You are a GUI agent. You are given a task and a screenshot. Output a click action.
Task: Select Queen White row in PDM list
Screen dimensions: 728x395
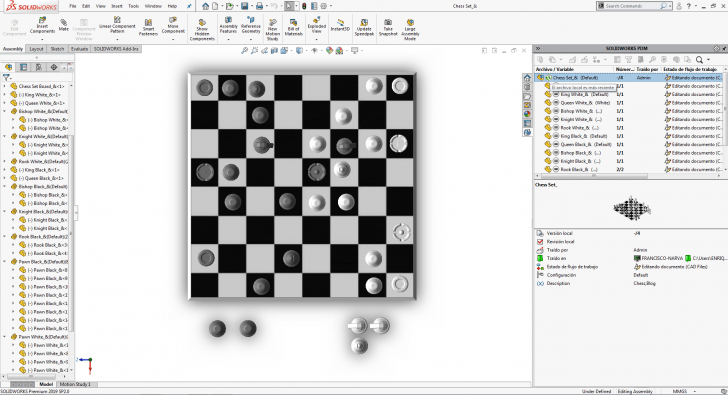point(629,103)
